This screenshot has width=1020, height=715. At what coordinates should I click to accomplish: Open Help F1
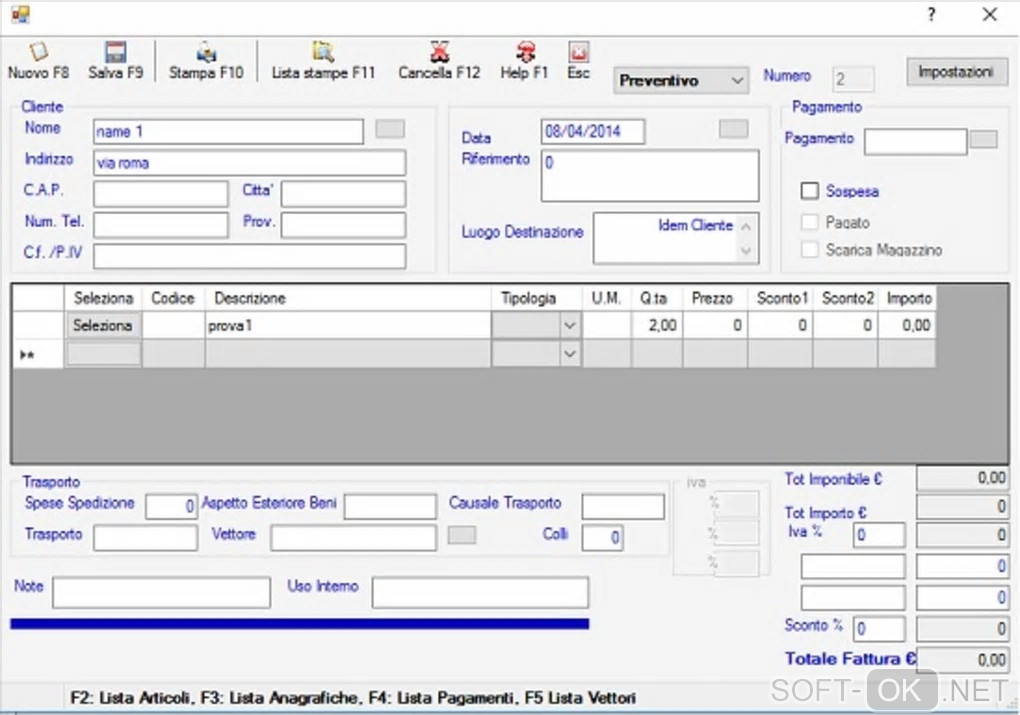[525, 53]
